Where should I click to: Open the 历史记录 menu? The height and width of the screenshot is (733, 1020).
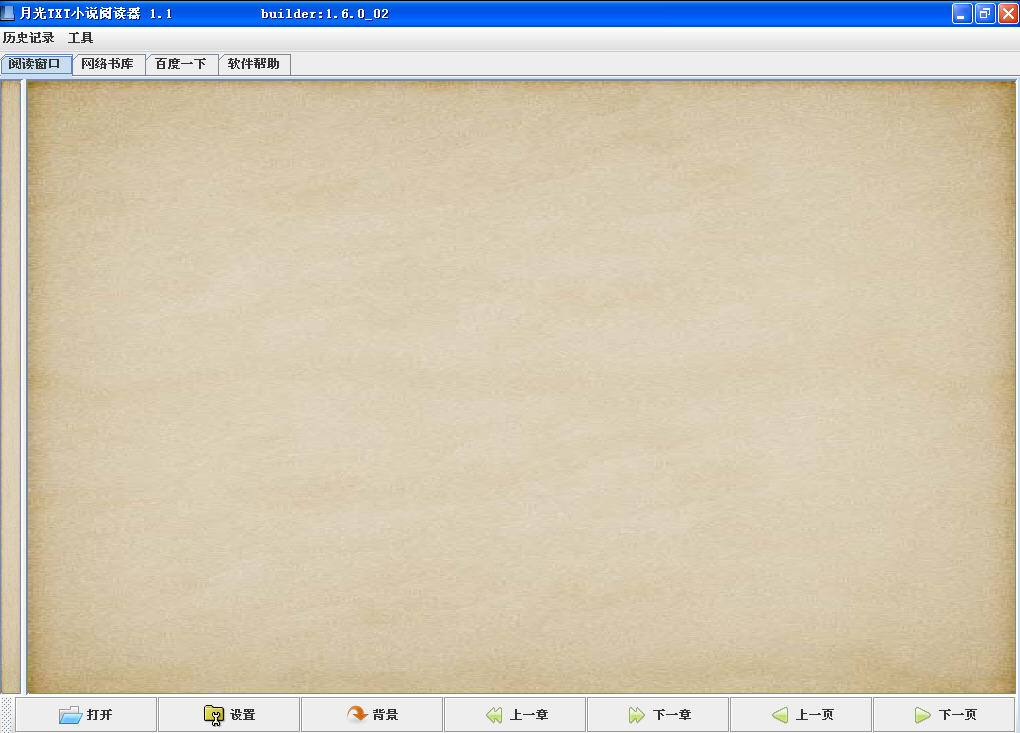tap(29, 38)
